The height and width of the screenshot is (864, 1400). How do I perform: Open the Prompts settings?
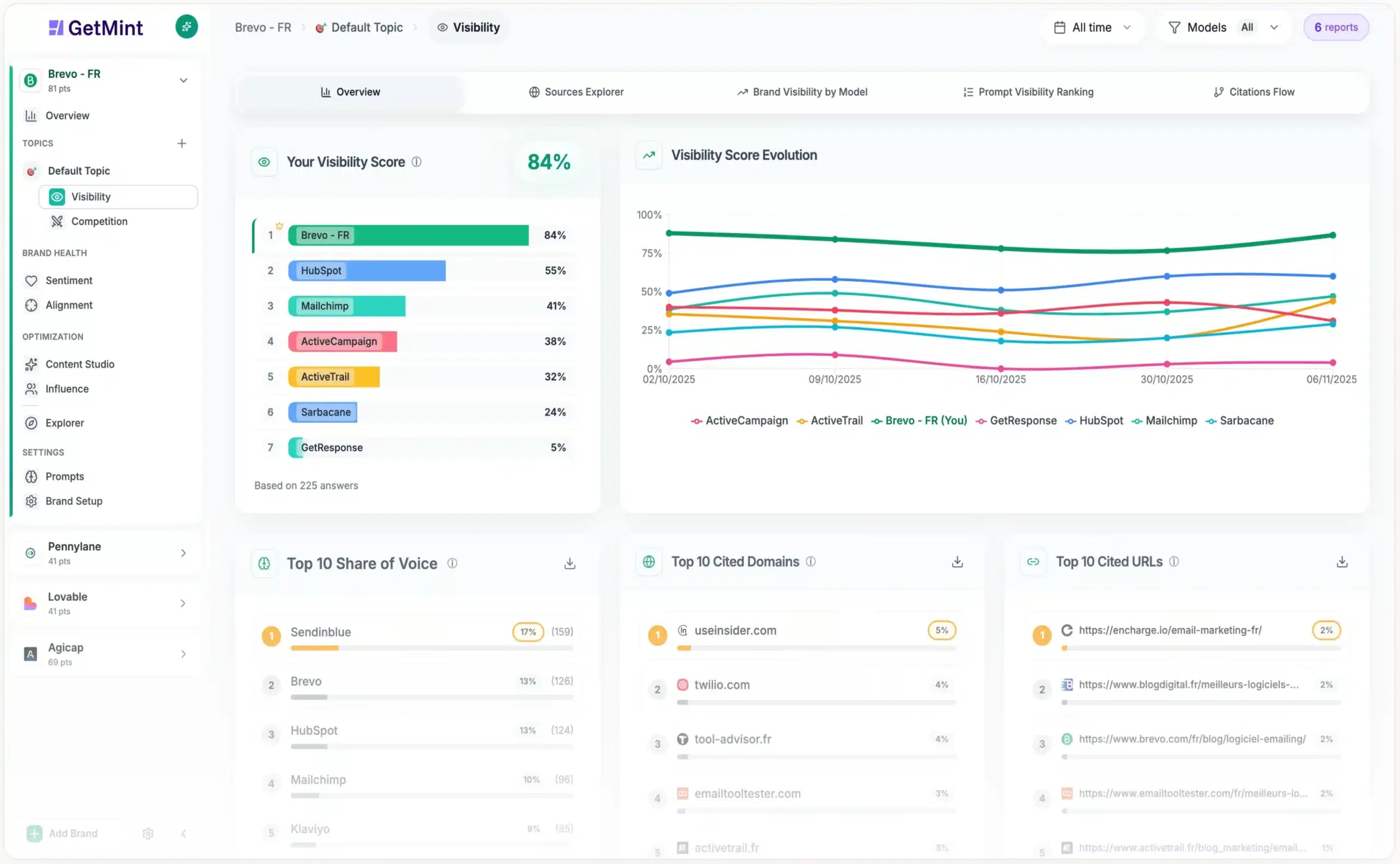pyautogui.click(x=64, y=477)
